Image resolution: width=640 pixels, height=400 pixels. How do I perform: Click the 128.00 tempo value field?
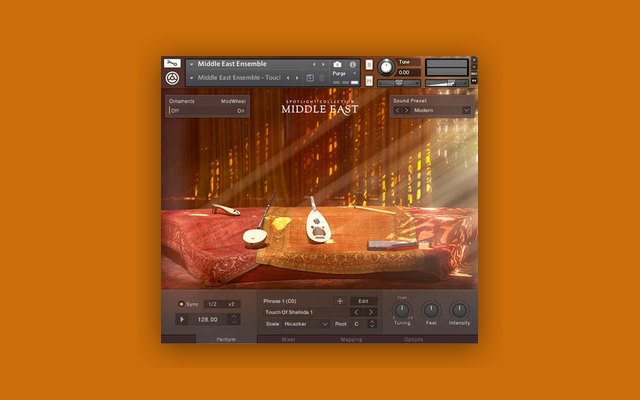[208, 320]
